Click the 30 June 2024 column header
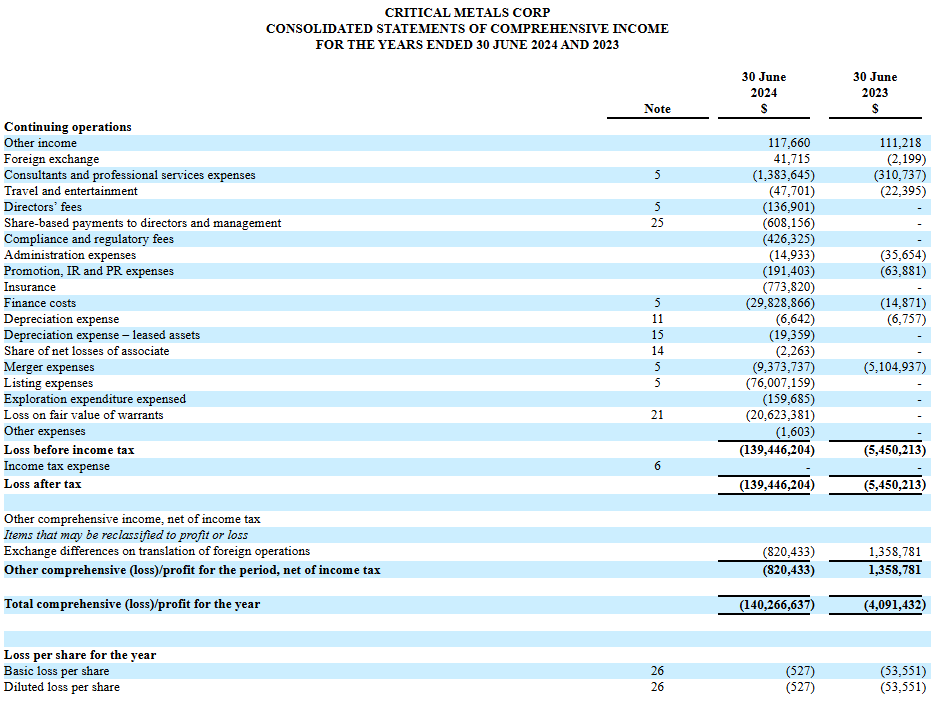 point(763,93)
